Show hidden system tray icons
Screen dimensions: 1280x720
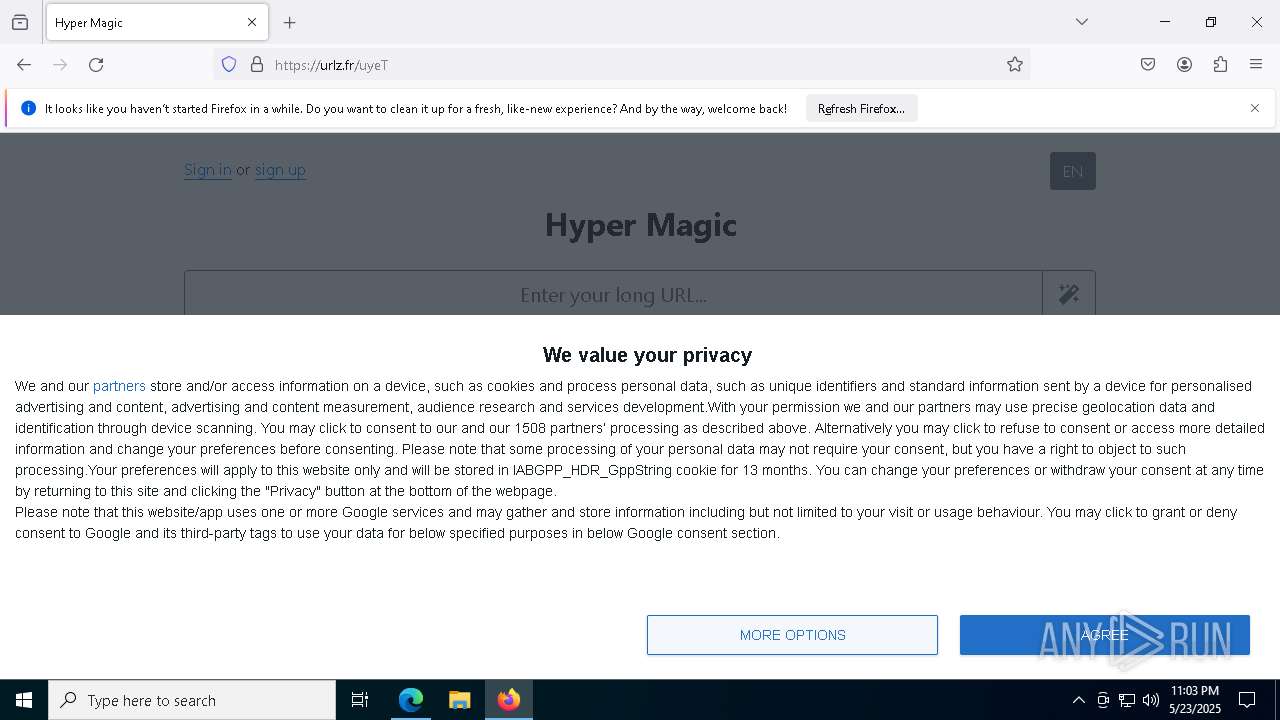click(1078, 700)
